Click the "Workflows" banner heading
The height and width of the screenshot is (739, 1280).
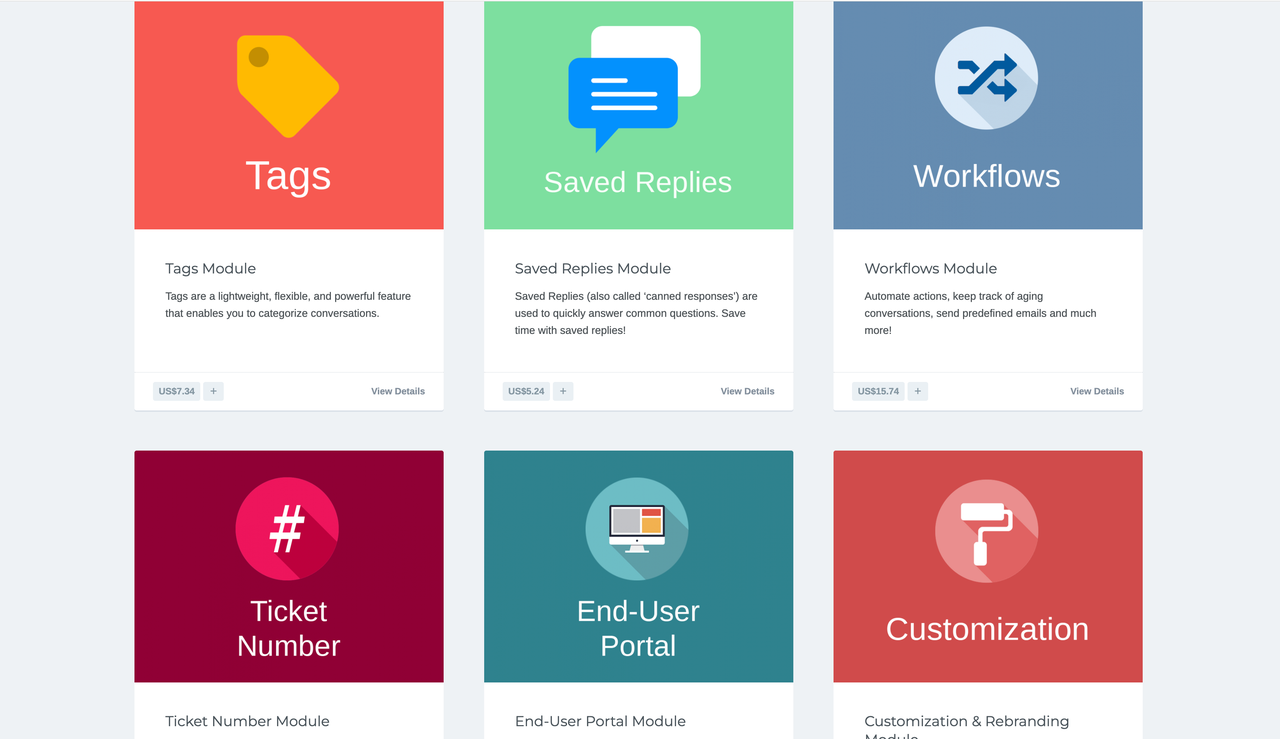pyautogui.click(x=987, y=176)
